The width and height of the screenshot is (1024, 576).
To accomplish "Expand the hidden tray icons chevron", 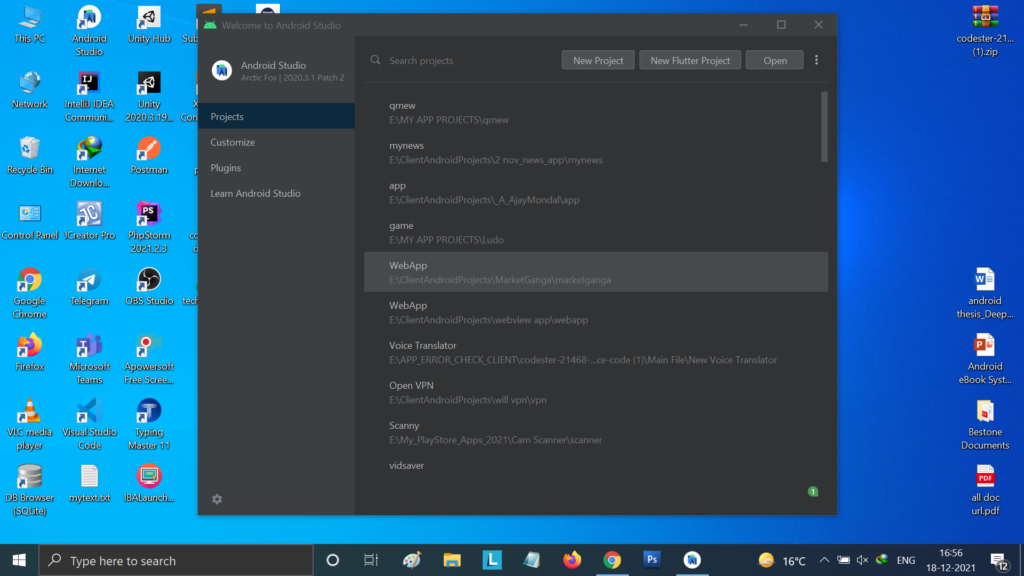I will (824, 560).
